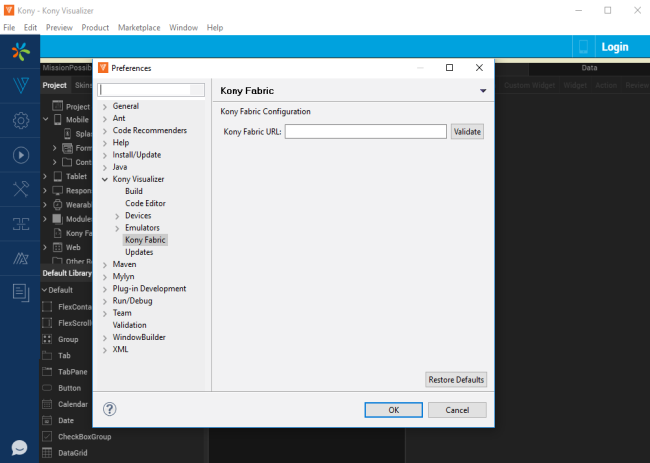This screenshot has height=463, width=650.
Task: Click the mobile device icon beside Login
Action: [583, 47]
